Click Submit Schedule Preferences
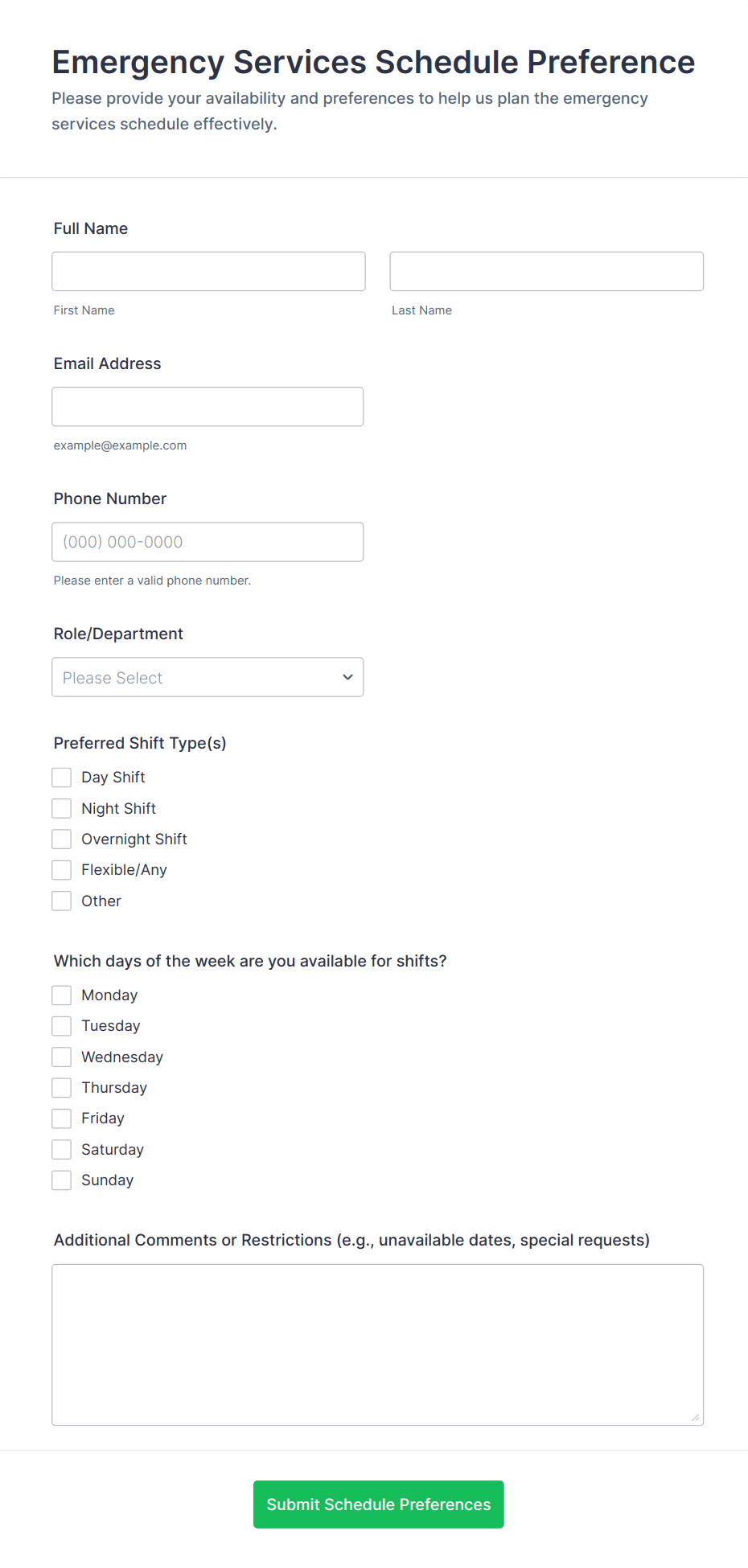 tap(378, 1504)
